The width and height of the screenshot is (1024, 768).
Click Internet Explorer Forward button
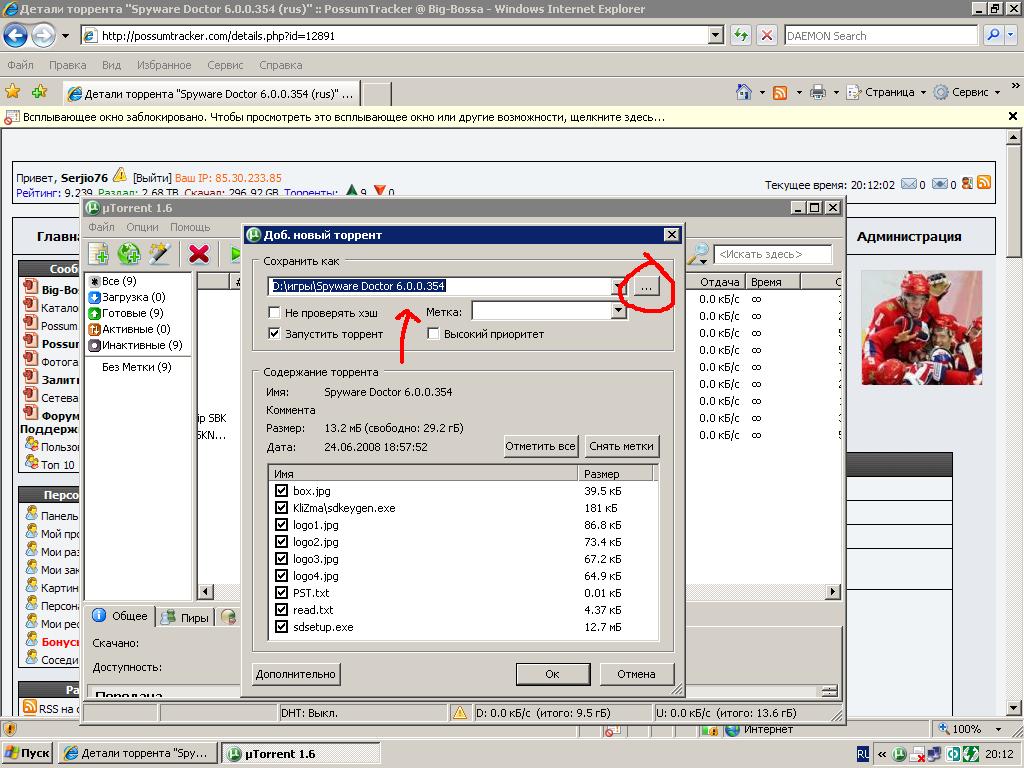[43, 35]
